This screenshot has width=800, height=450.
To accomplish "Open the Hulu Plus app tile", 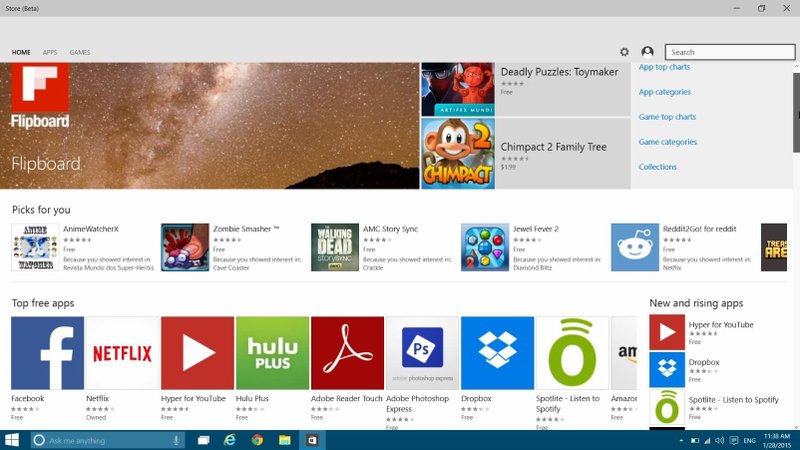I will (272, 353).
